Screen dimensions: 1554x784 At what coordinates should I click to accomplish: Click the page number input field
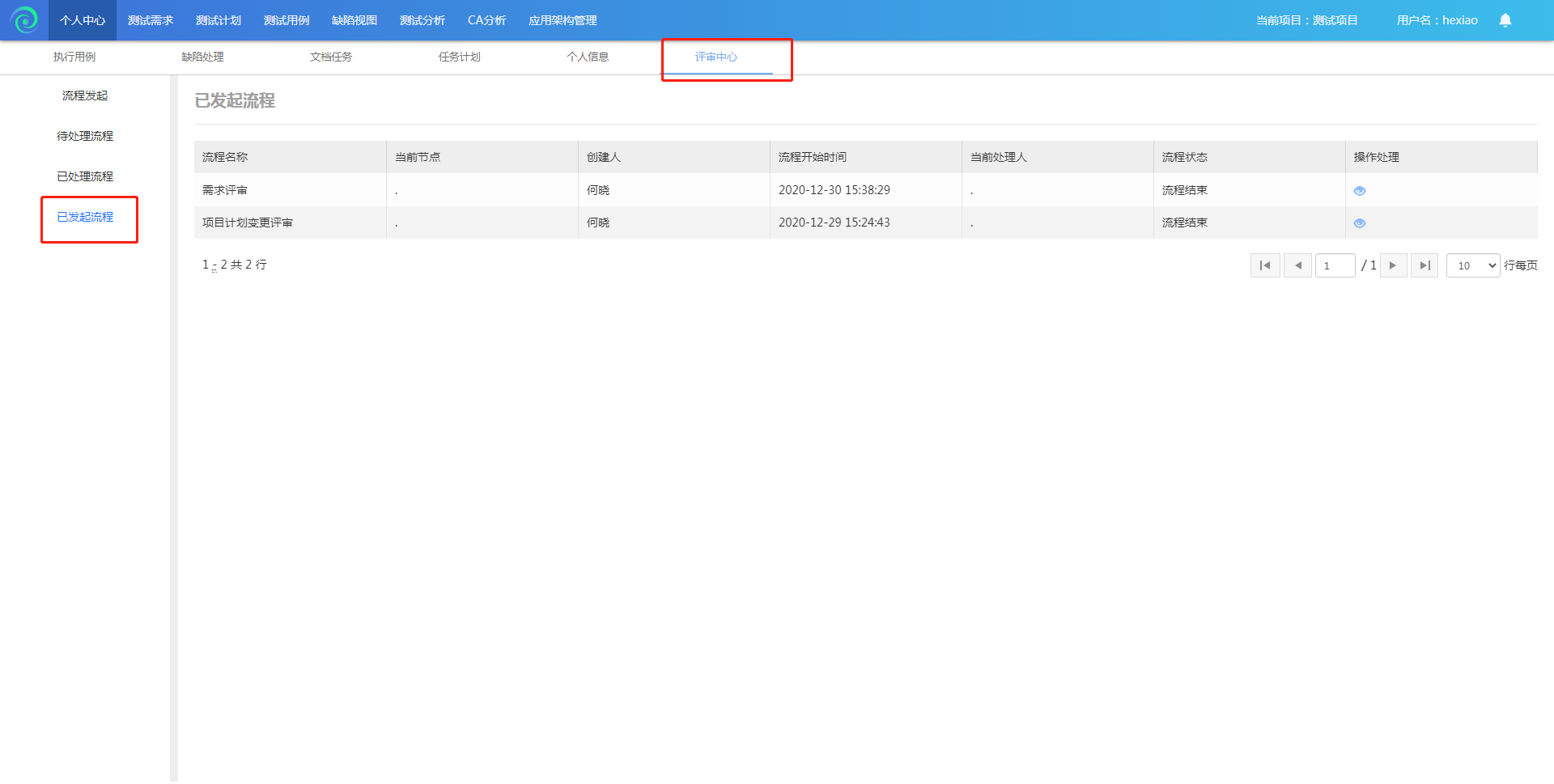1334,265
